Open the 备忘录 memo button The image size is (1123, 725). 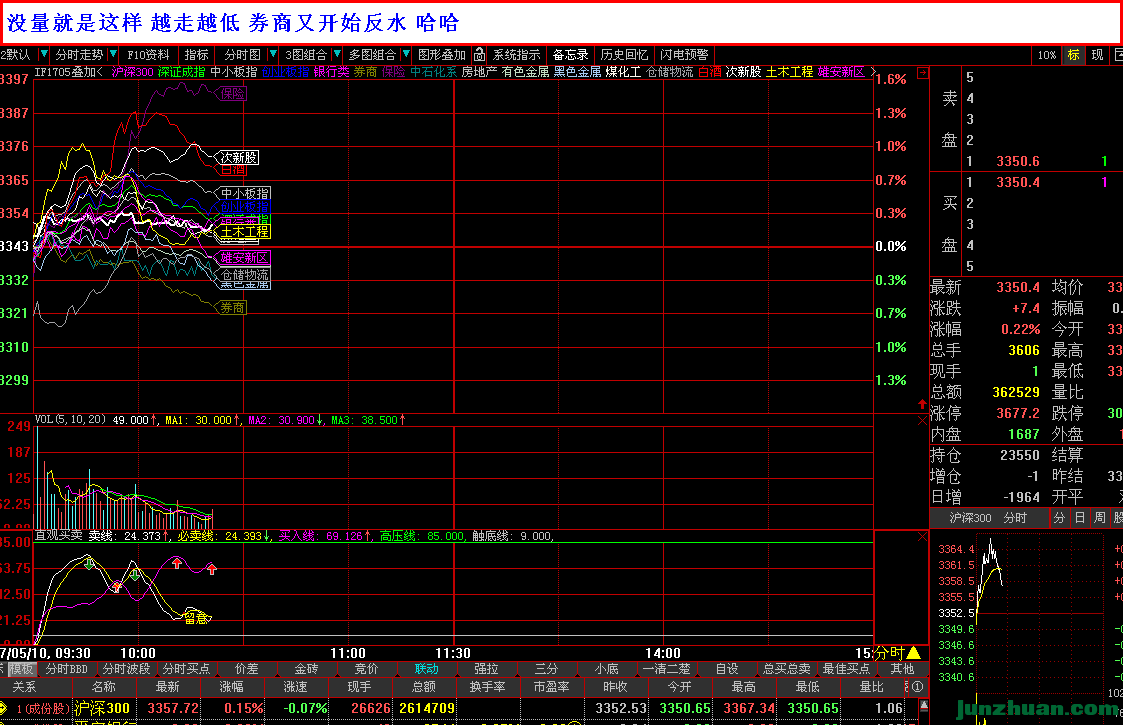coord(570,55)
